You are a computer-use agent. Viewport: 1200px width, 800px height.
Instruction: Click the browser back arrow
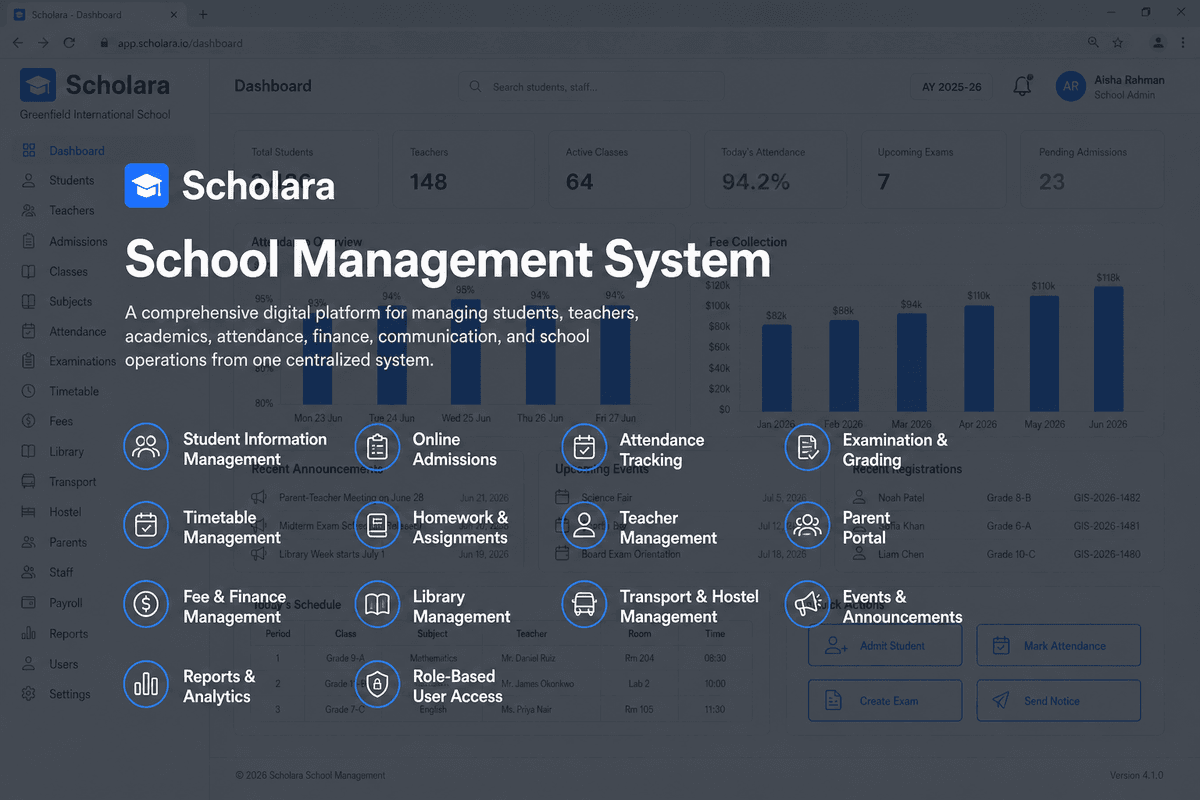click(17, 43)
